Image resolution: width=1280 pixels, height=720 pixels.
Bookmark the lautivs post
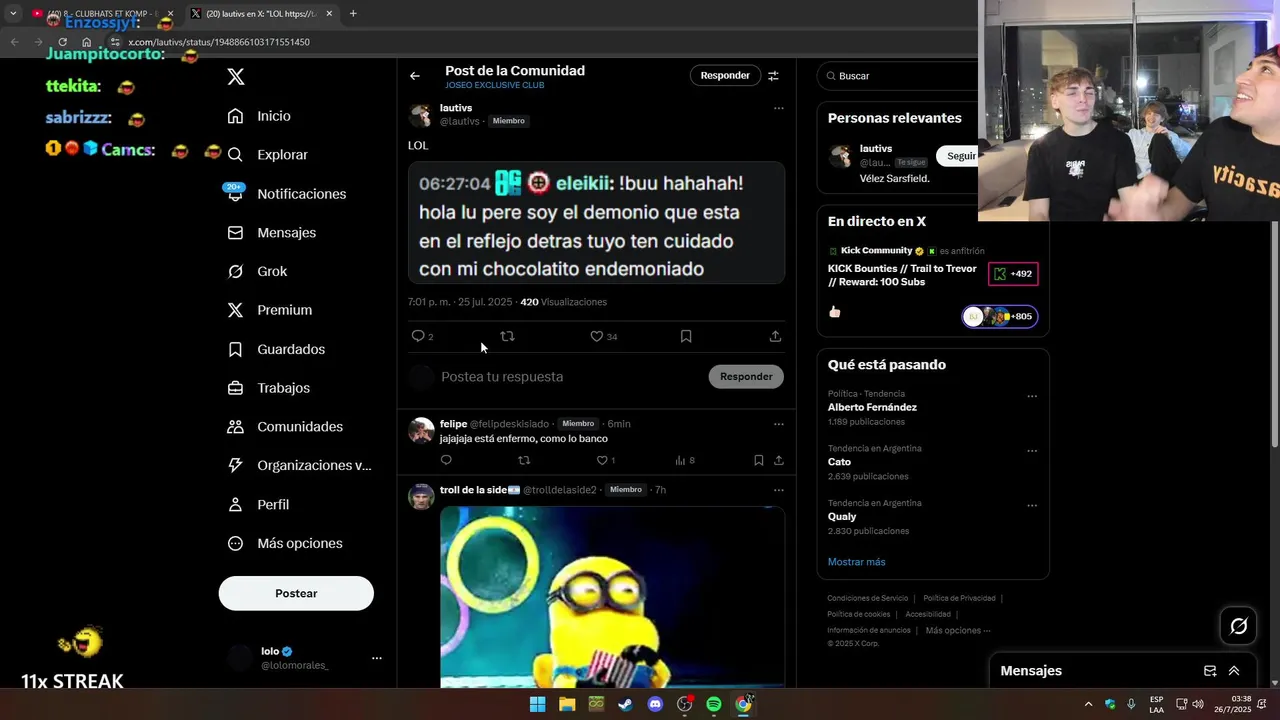[686, 336]
